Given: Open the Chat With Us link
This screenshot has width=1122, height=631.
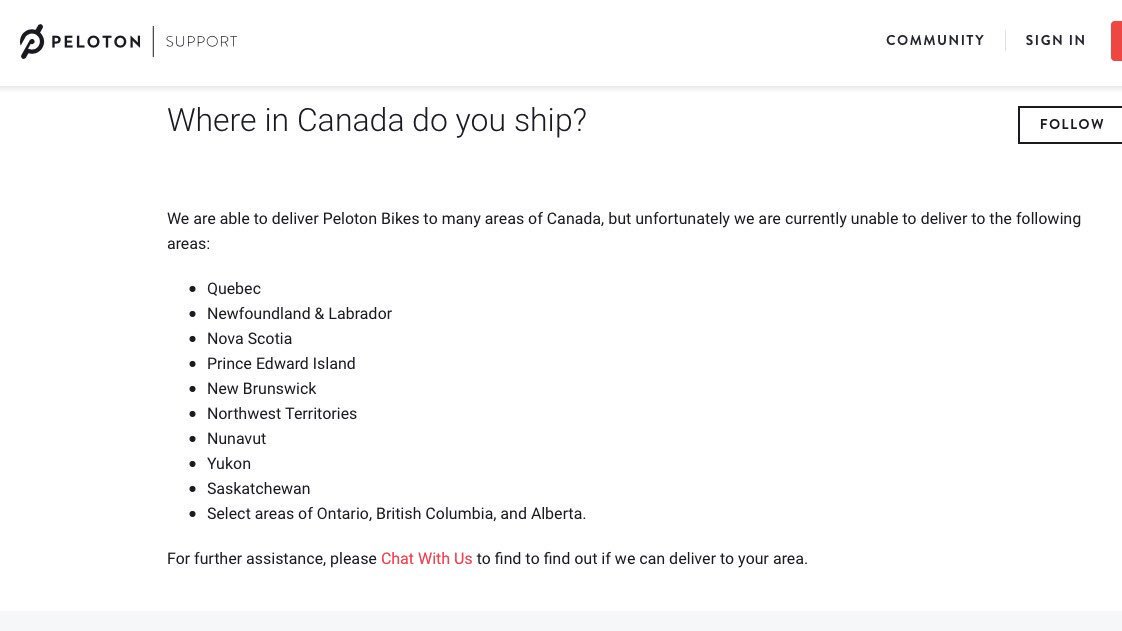Looking at the screenshot, I should click(426, 559).
